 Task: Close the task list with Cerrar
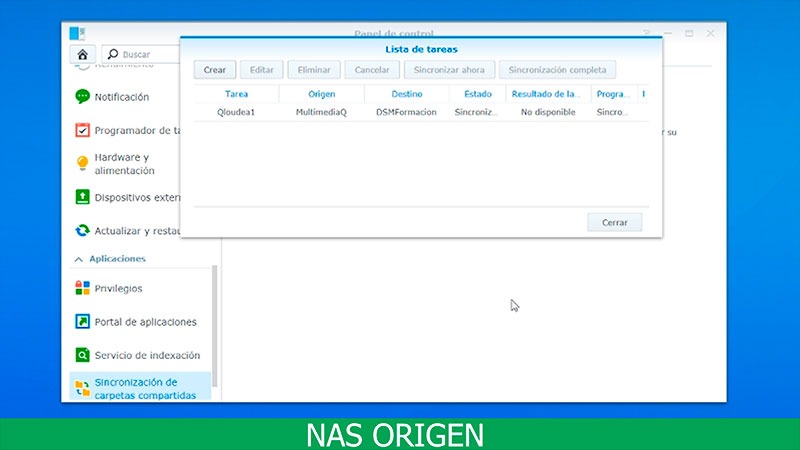(615, 222)
